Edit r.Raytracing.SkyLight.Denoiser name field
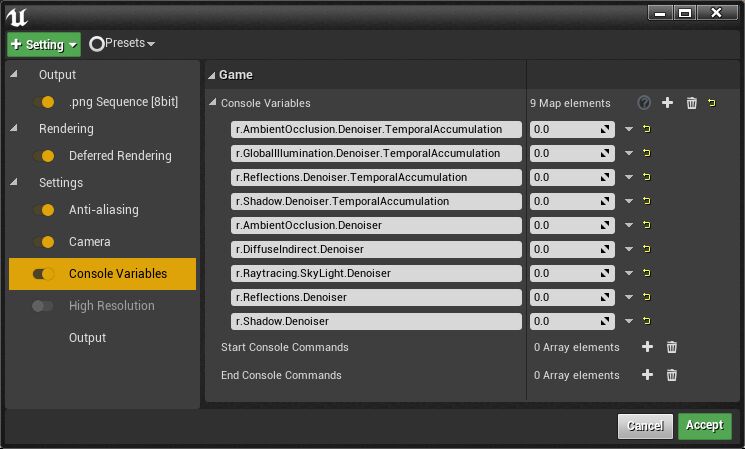This screenshot has width=745, height=449. tap(376, 273)
